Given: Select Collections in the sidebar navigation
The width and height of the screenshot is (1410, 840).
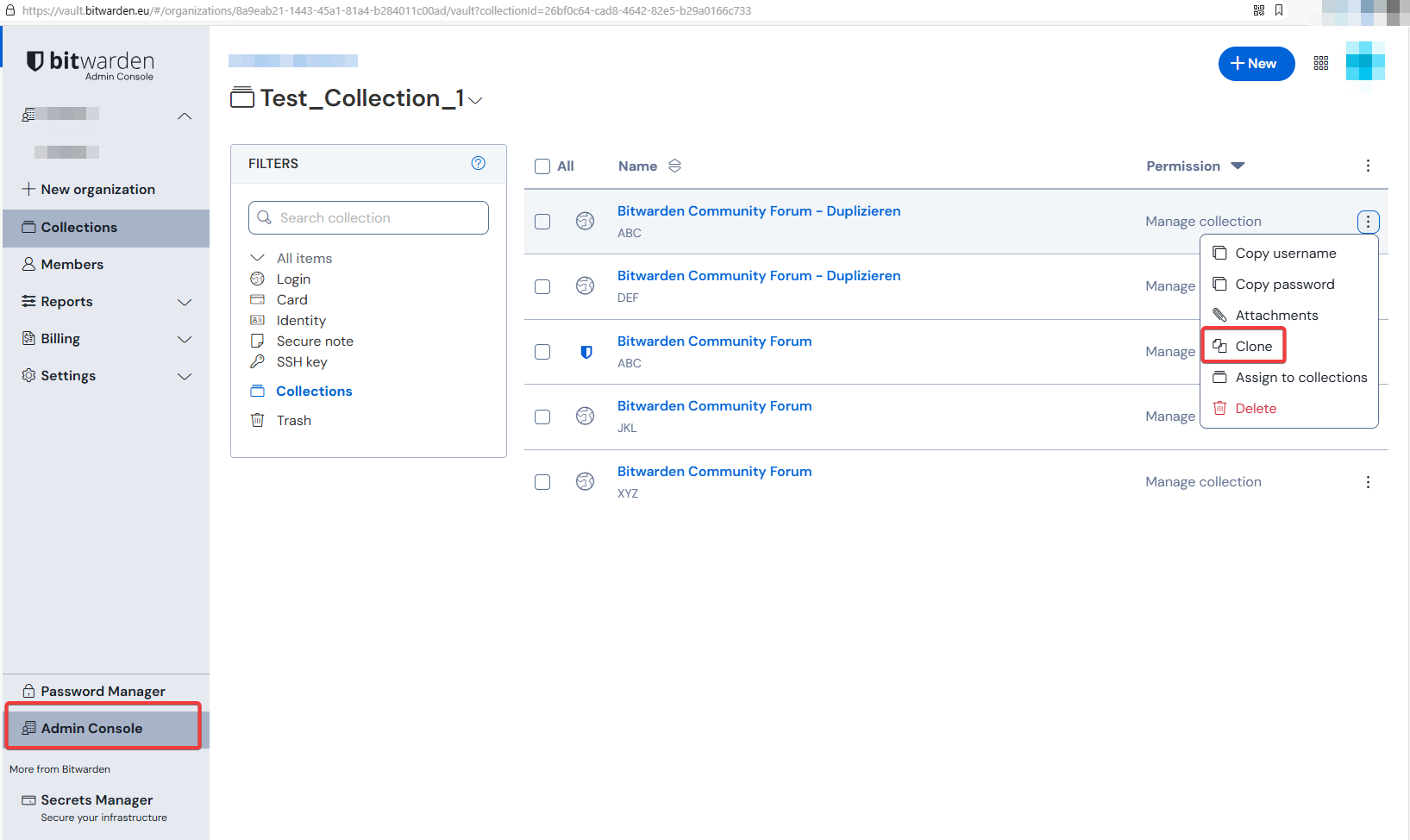Looking at the screenshot, I should [x=106, y=228].
